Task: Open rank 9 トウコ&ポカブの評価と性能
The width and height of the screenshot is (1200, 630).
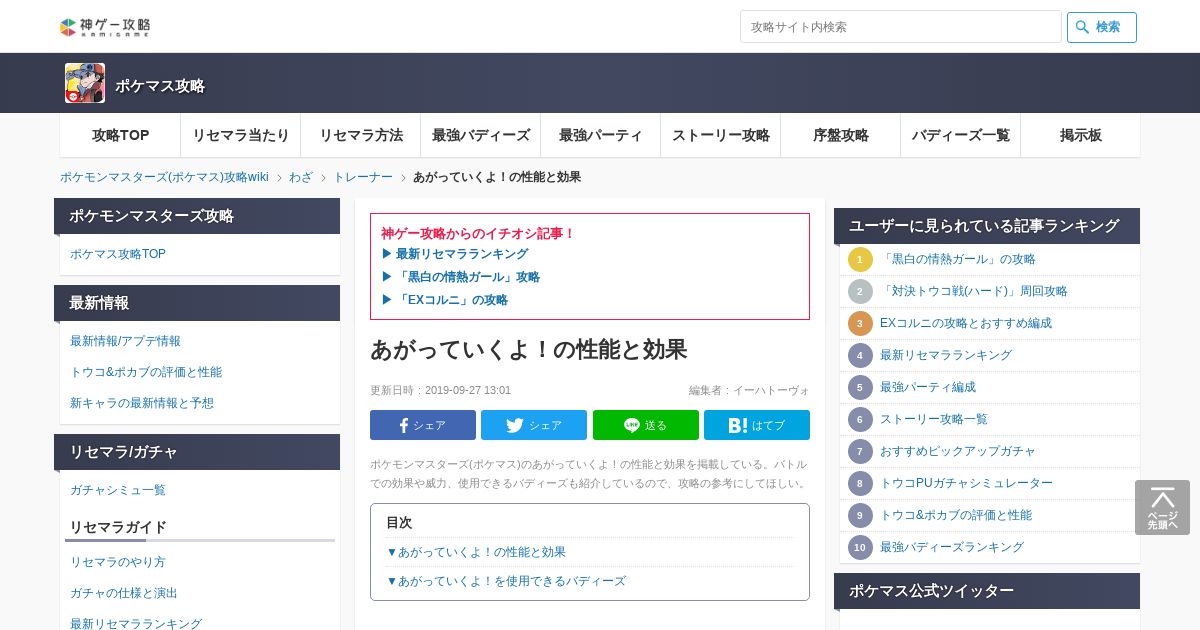Action: tap(956, 515)
